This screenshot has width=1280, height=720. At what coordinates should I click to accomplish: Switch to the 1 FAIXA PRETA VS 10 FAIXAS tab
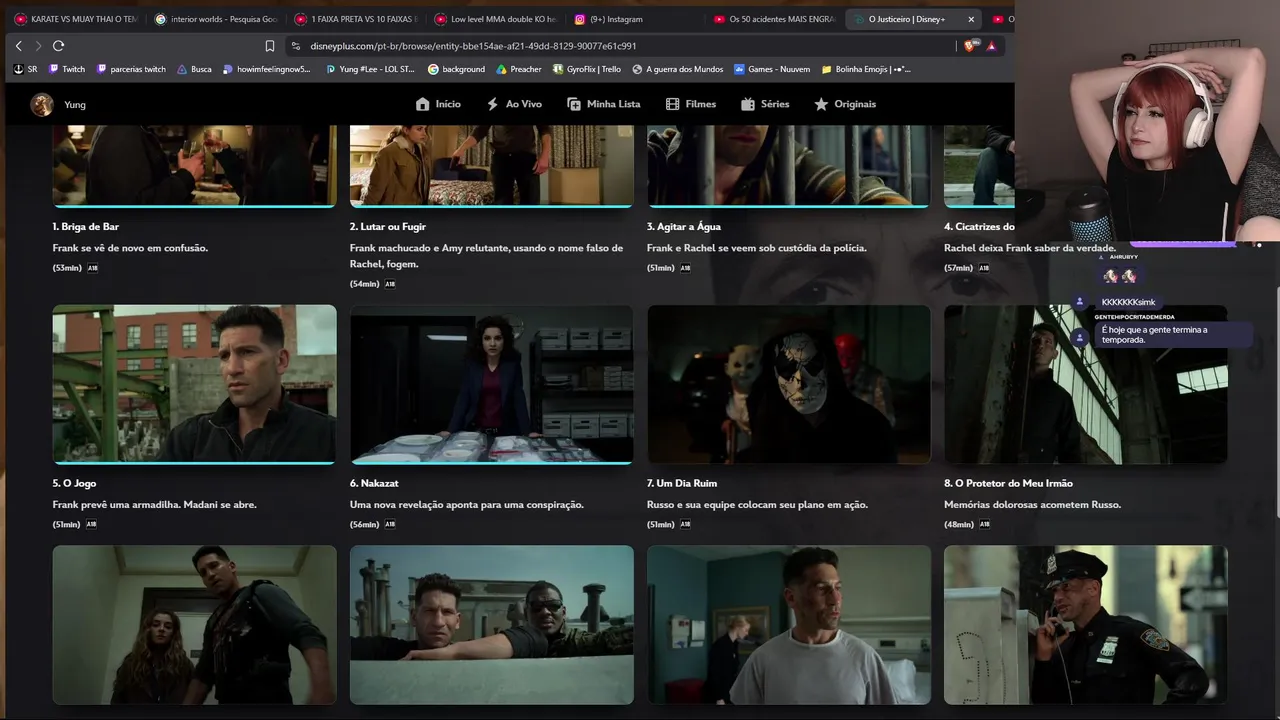[x=356, y=19]
